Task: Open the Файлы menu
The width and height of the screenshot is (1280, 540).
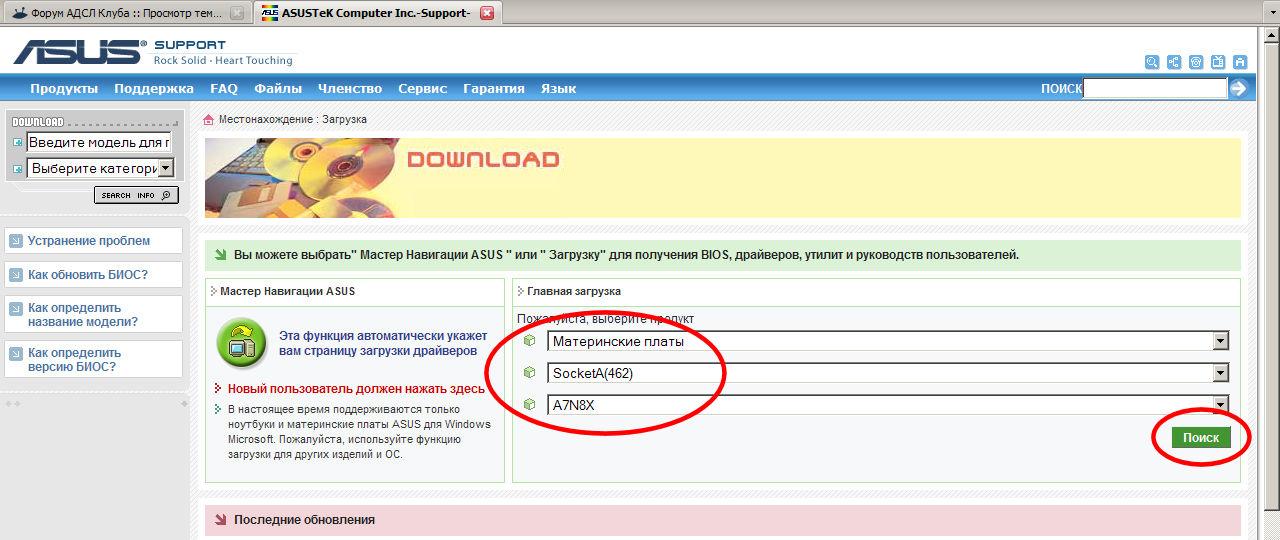Action: (278, 88)
